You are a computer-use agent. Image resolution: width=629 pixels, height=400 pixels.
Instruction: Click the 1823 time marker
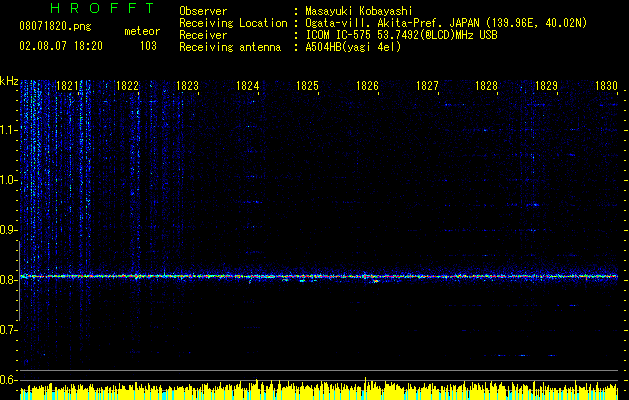[x=187, y=86]
